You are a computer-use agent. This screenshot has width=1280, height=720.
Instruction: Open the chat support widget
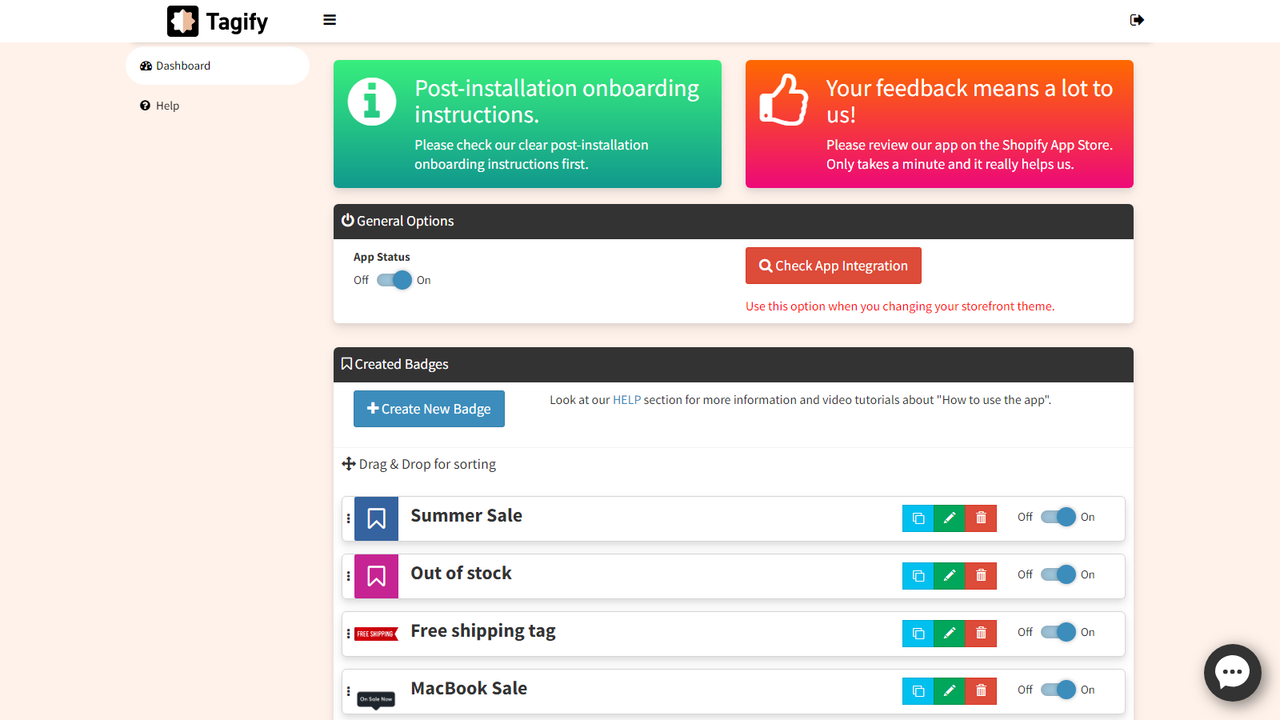pos(1232,672)
